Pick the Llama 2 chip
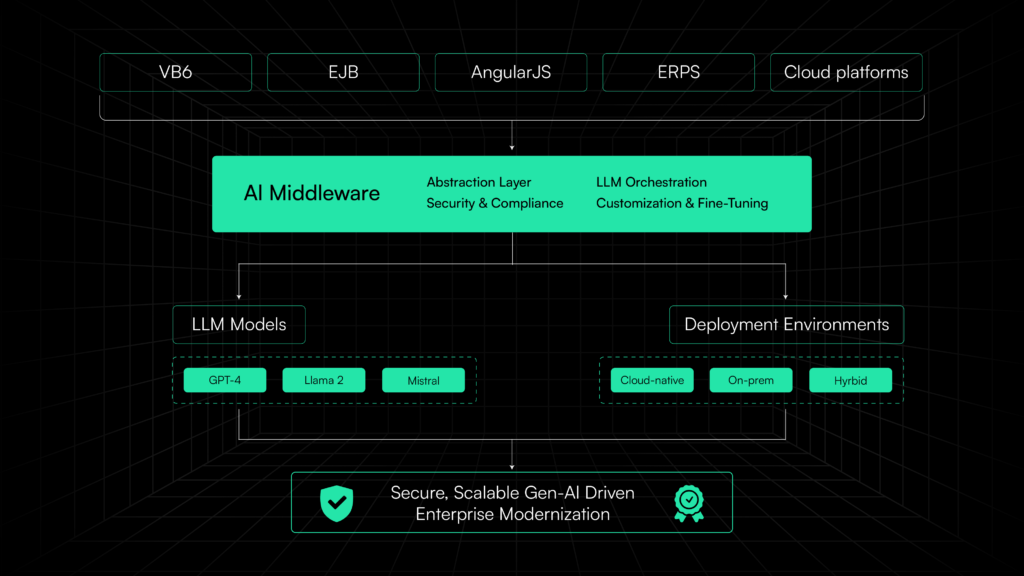1024x576 pixels. 324,381
